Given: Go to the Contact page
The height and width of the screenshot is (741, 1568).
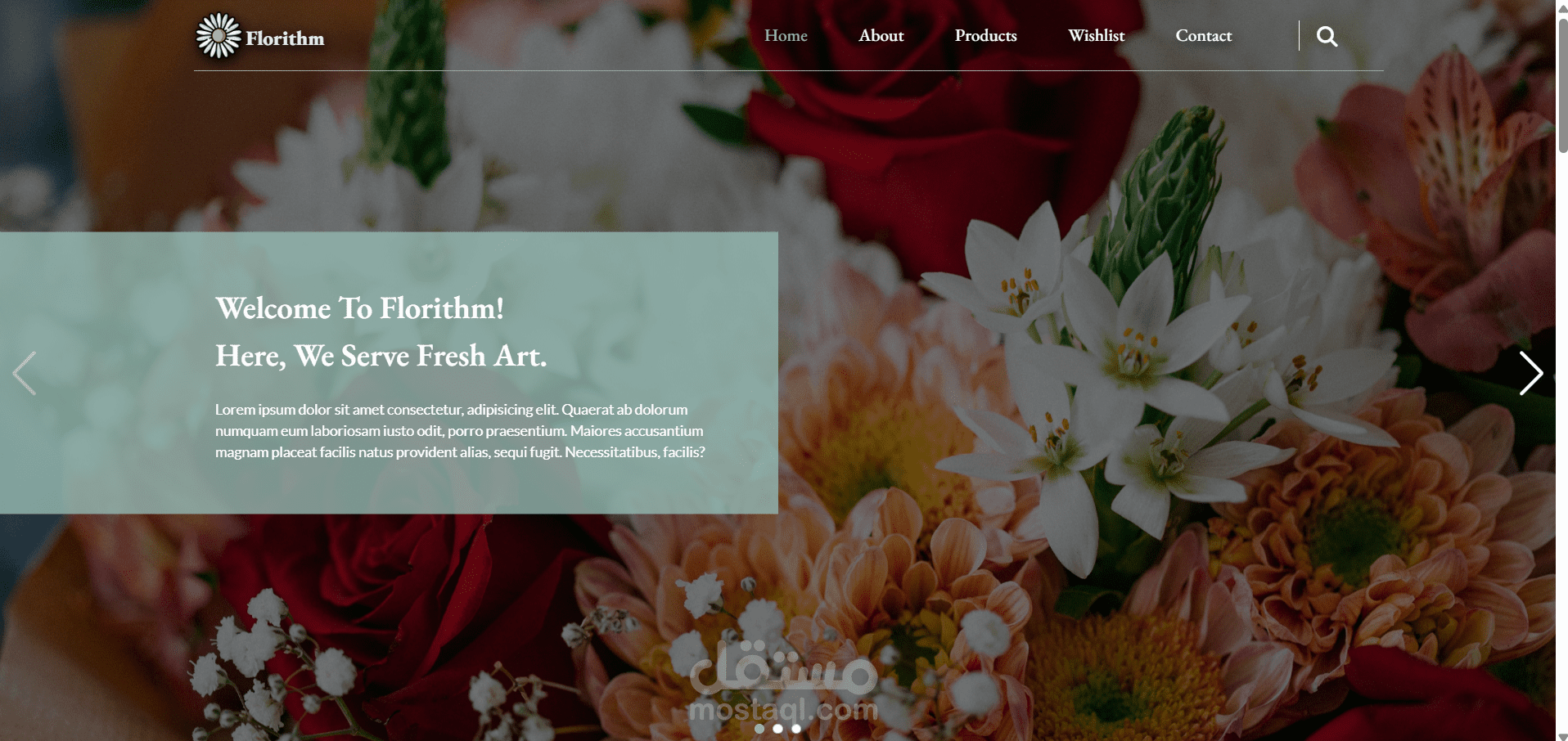Looking at the screenshot, I should [x=1203, y=36].
